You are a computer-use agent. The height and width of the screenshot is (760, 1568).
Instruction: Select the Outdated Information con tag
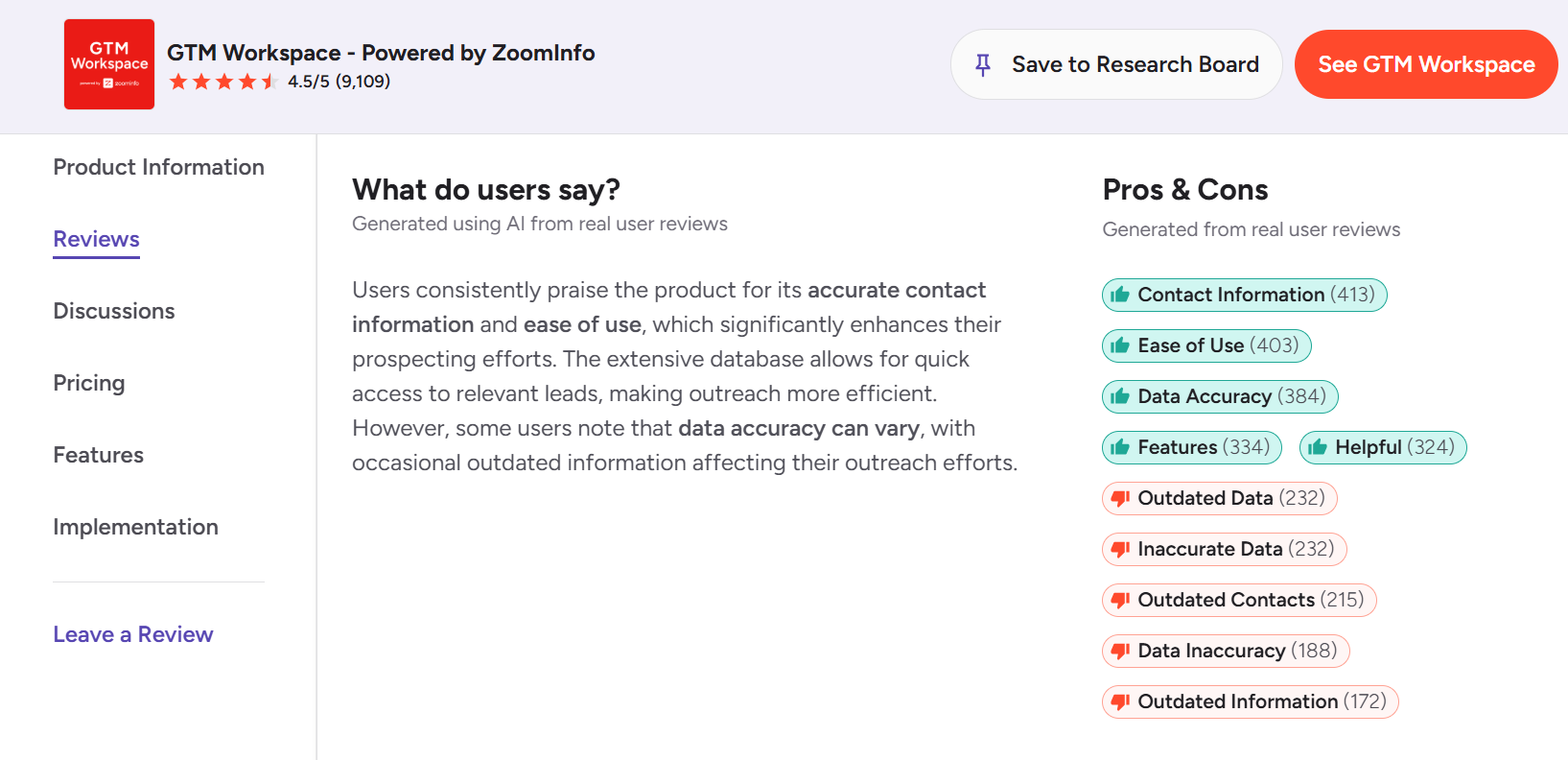pos(1251,701)
